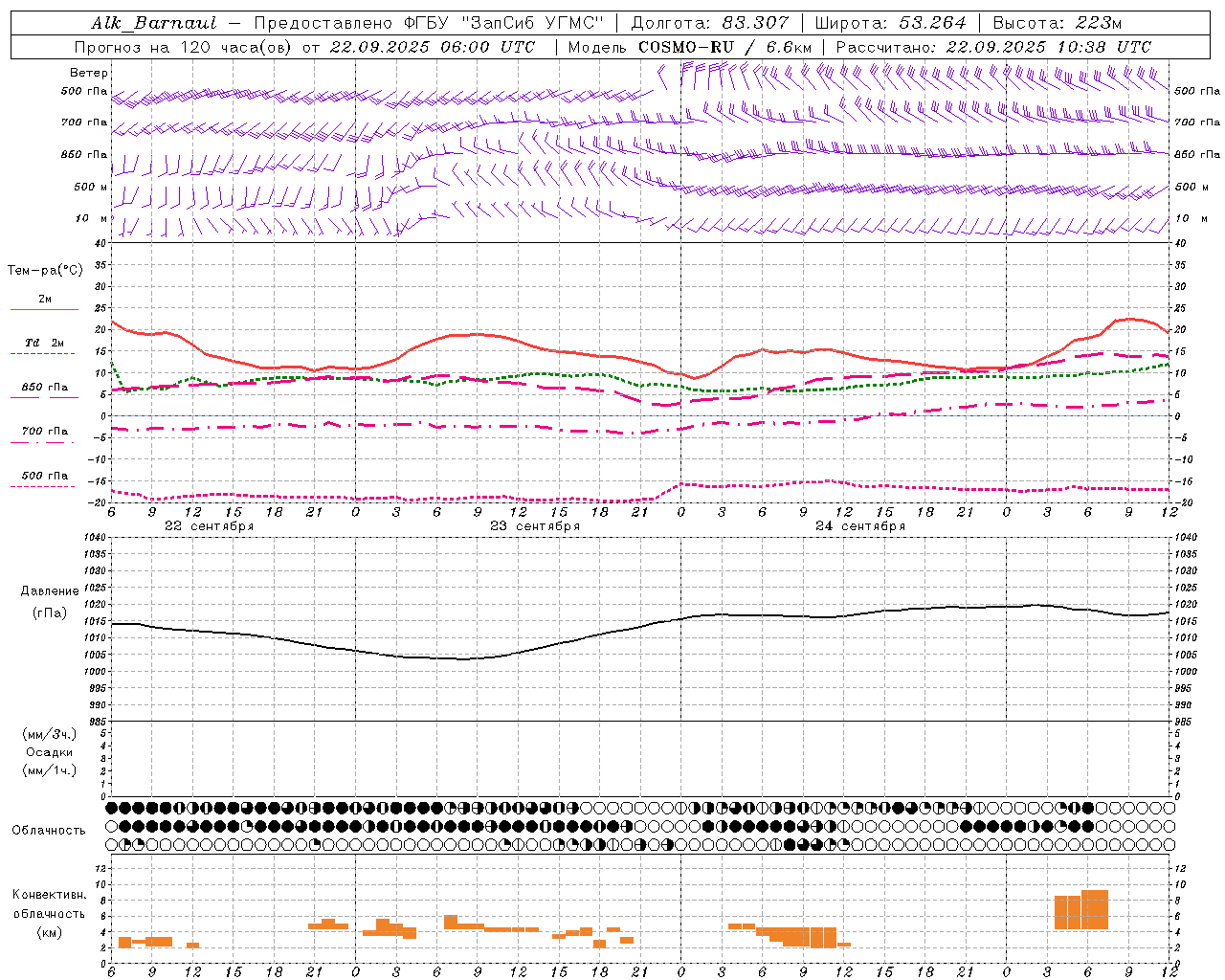Click the date label 23 сентября
The image size is (1225, 980).
pyautogui.click(x=535, y=526)
